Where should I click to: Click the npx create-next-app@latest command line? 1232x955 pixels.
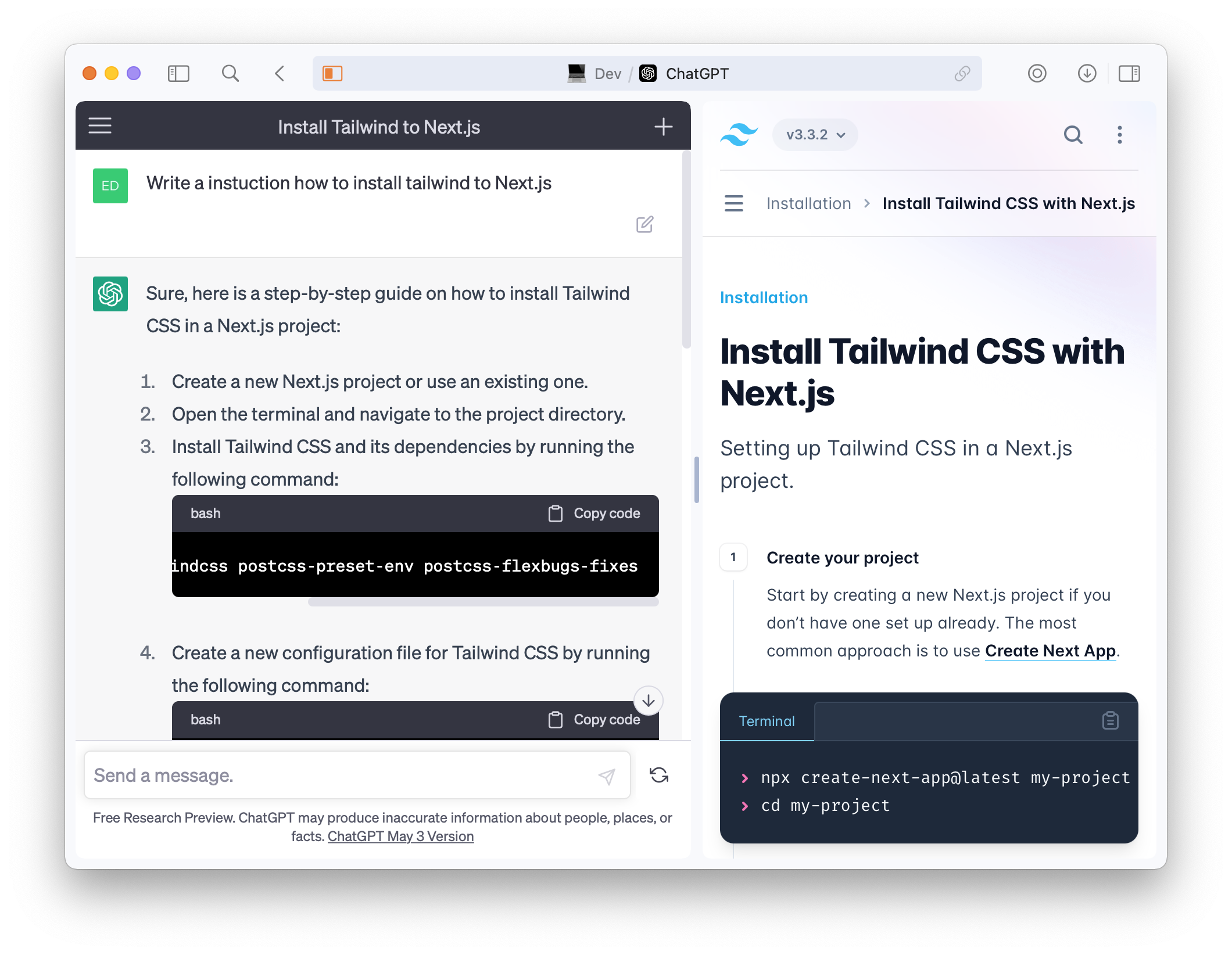click(x=945, y=777)
